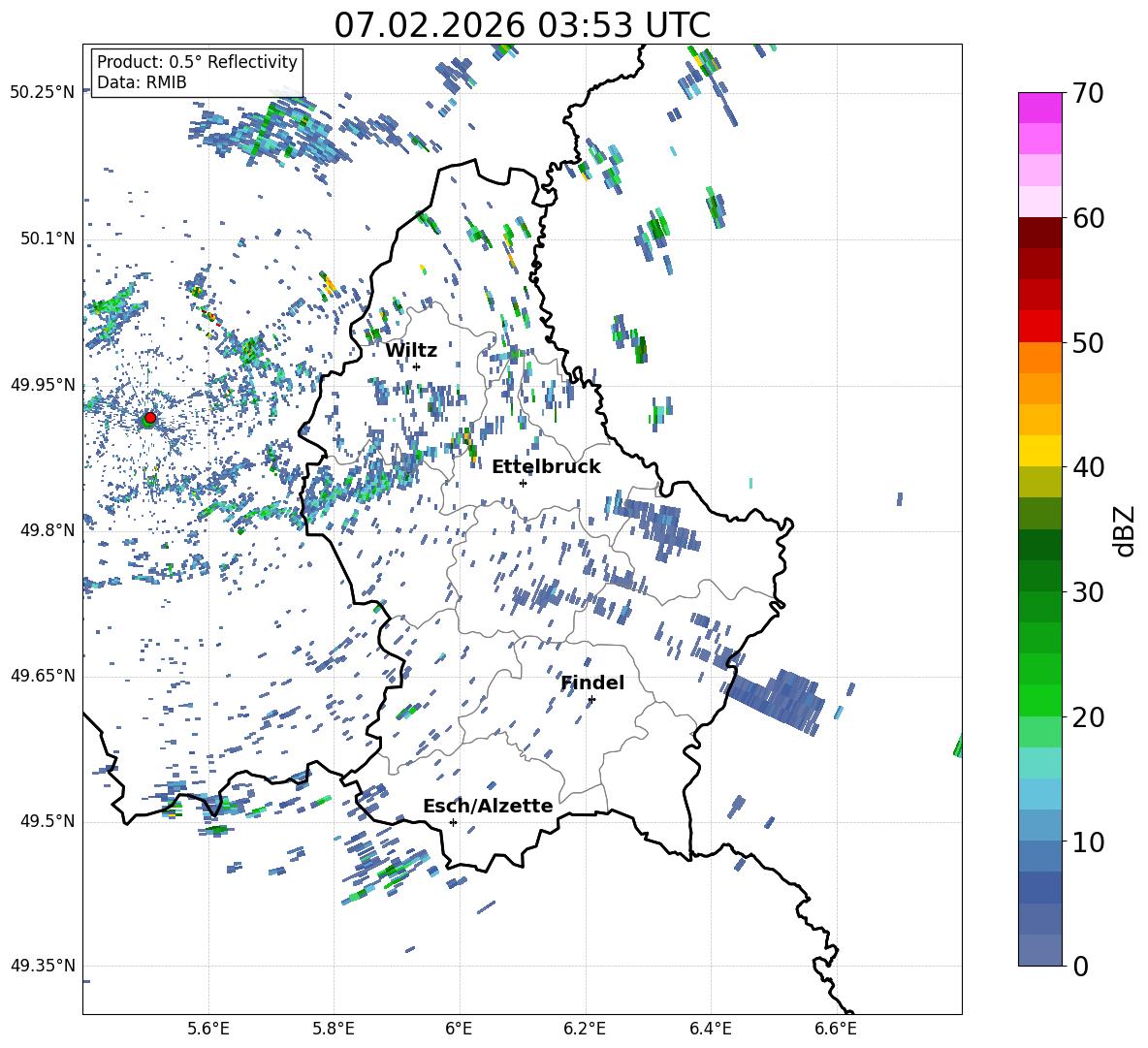
Task: Click the dark red colorbar segment just below 60
Action: pyautogui.click(x=1039, y=232)
